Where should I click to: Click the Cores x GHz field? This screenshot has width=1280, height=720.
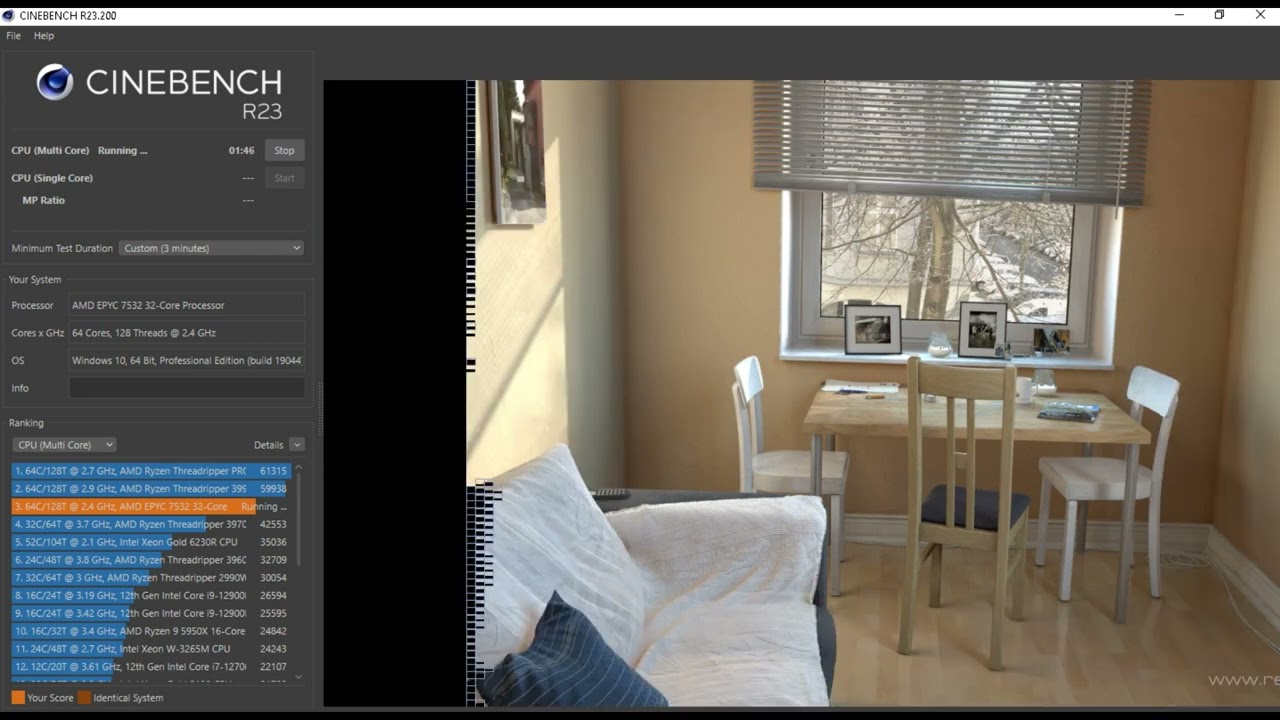click(187, 333)
